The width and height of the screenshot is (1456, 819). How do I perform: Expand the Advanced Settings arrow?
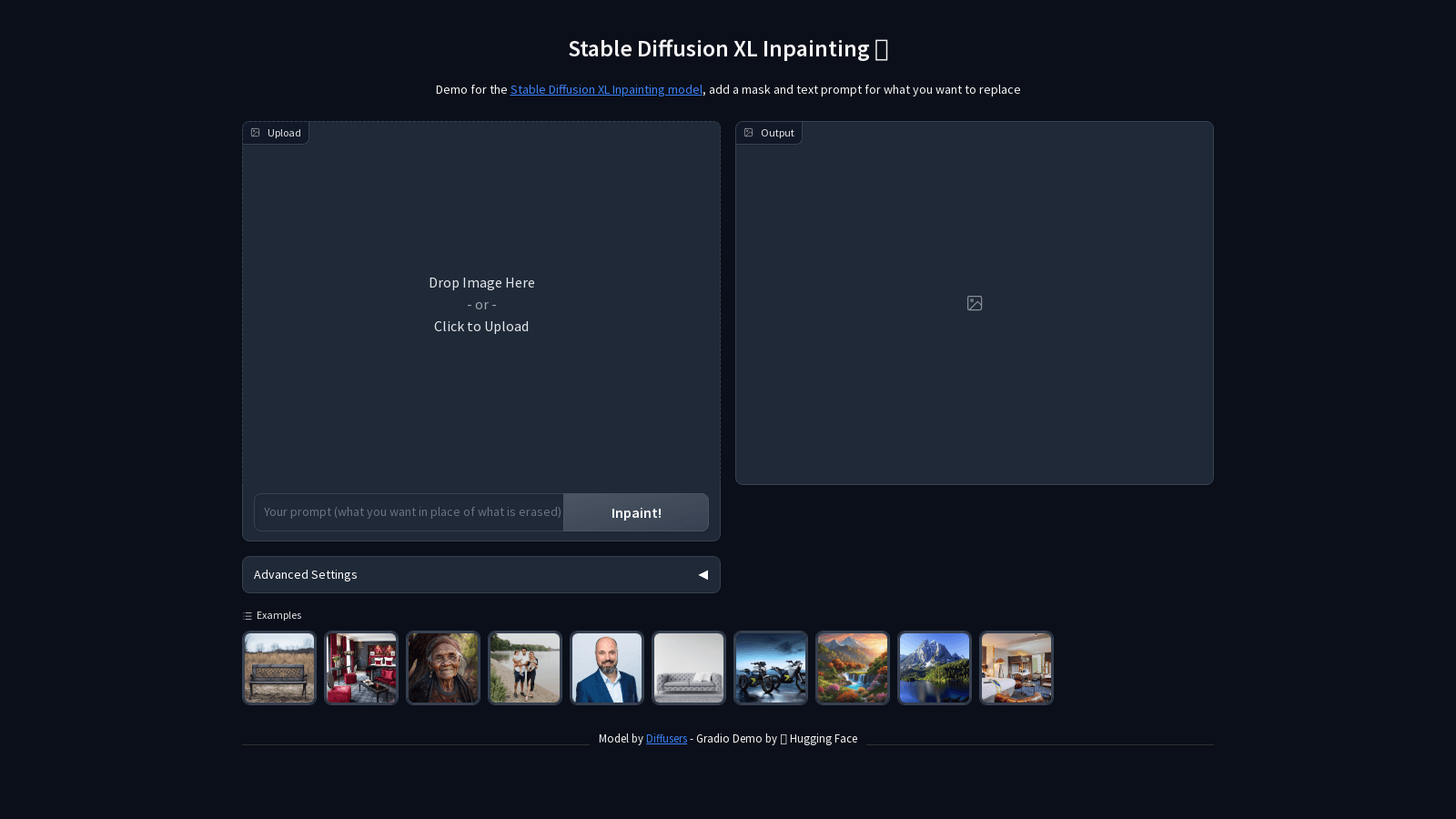703,575
